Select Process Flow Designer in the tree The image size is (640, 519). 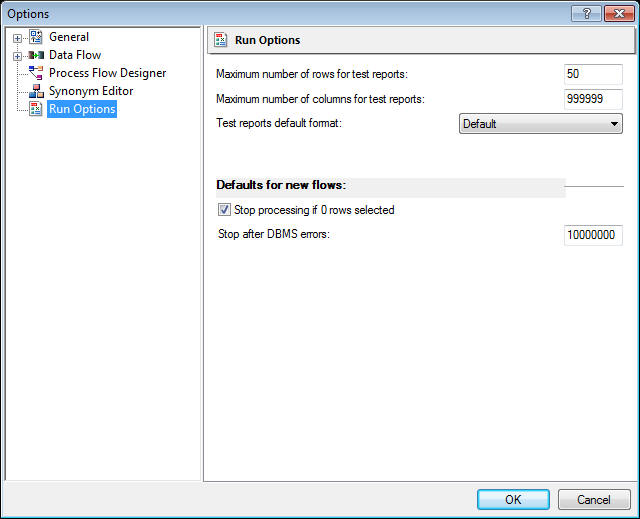pos(107,73)
